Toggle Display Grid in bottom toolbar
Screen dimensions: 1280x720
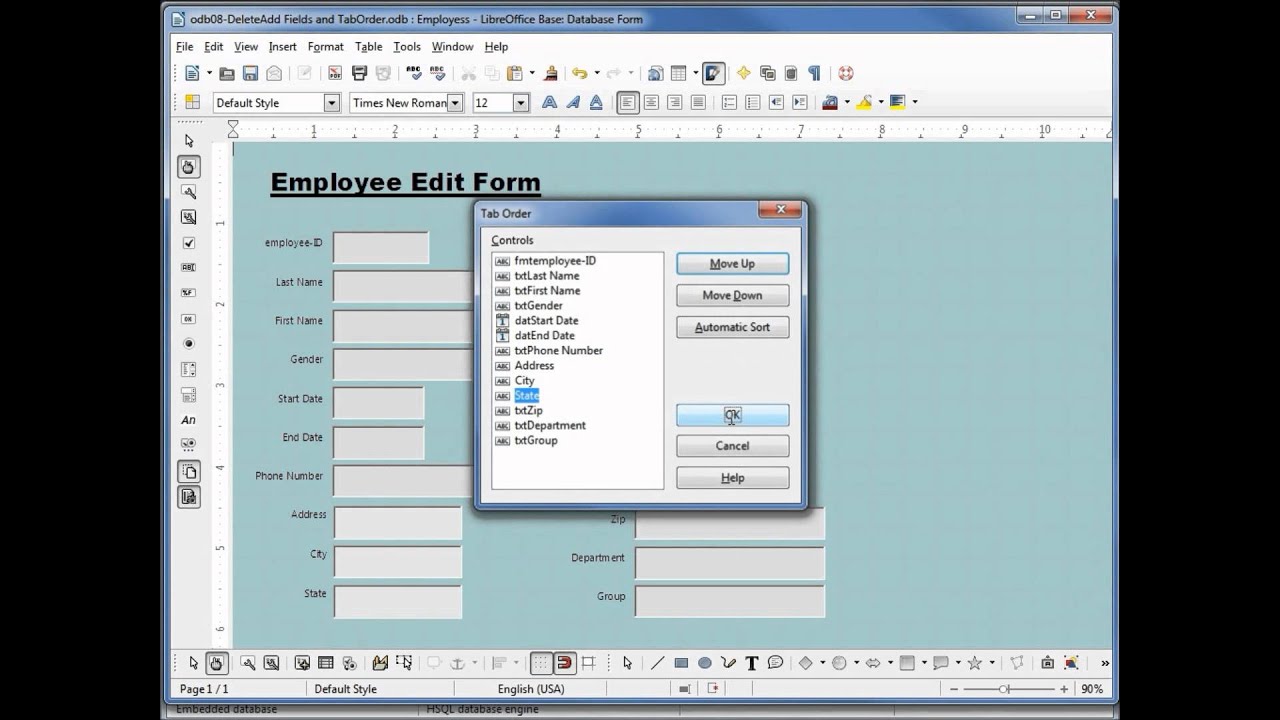pos(541,662)
